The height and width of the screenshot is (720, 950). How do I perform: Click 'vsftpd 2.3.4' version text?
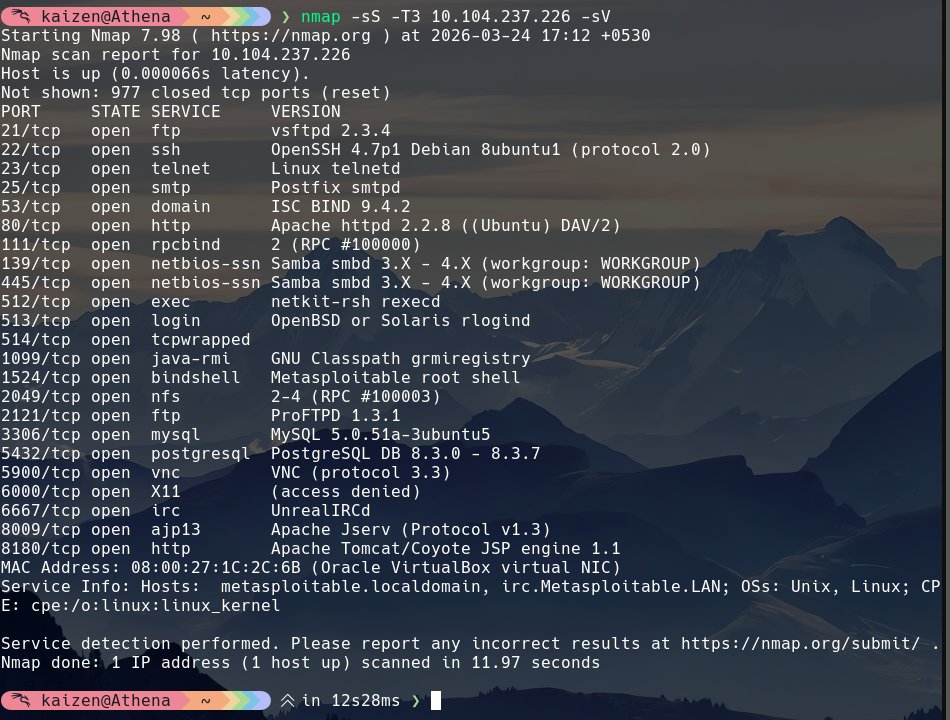tap(330, 130)
